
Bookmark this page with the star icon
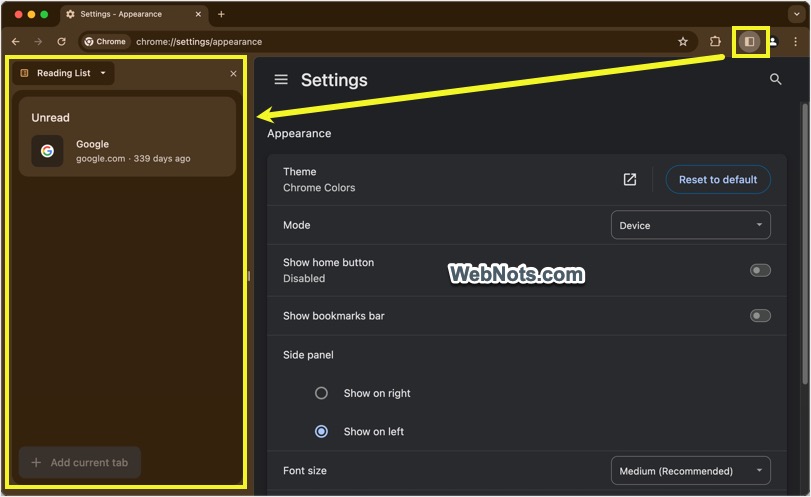(683, 42)
